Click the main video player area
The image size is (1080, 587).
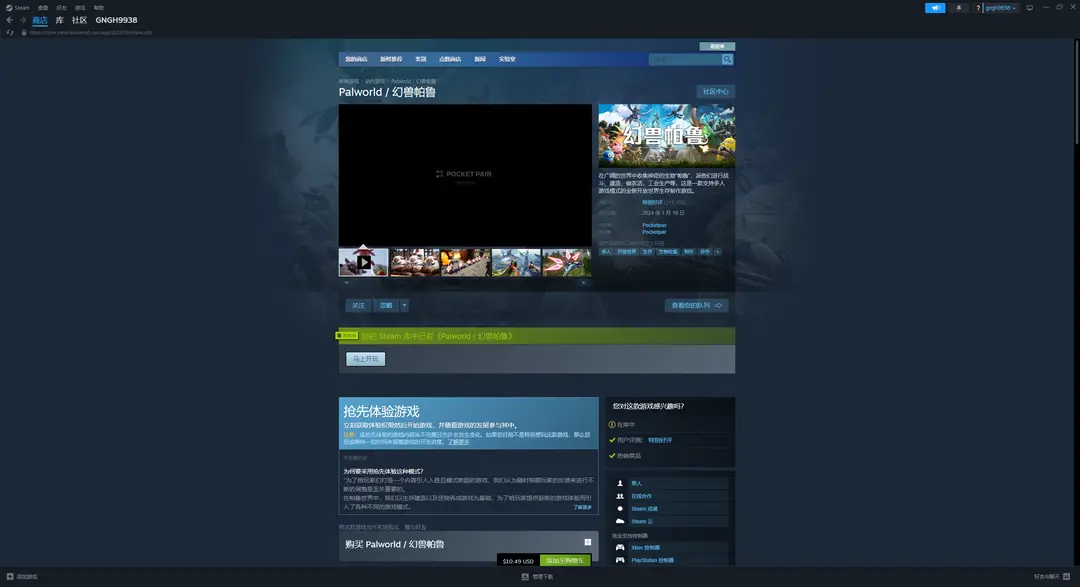465,175
